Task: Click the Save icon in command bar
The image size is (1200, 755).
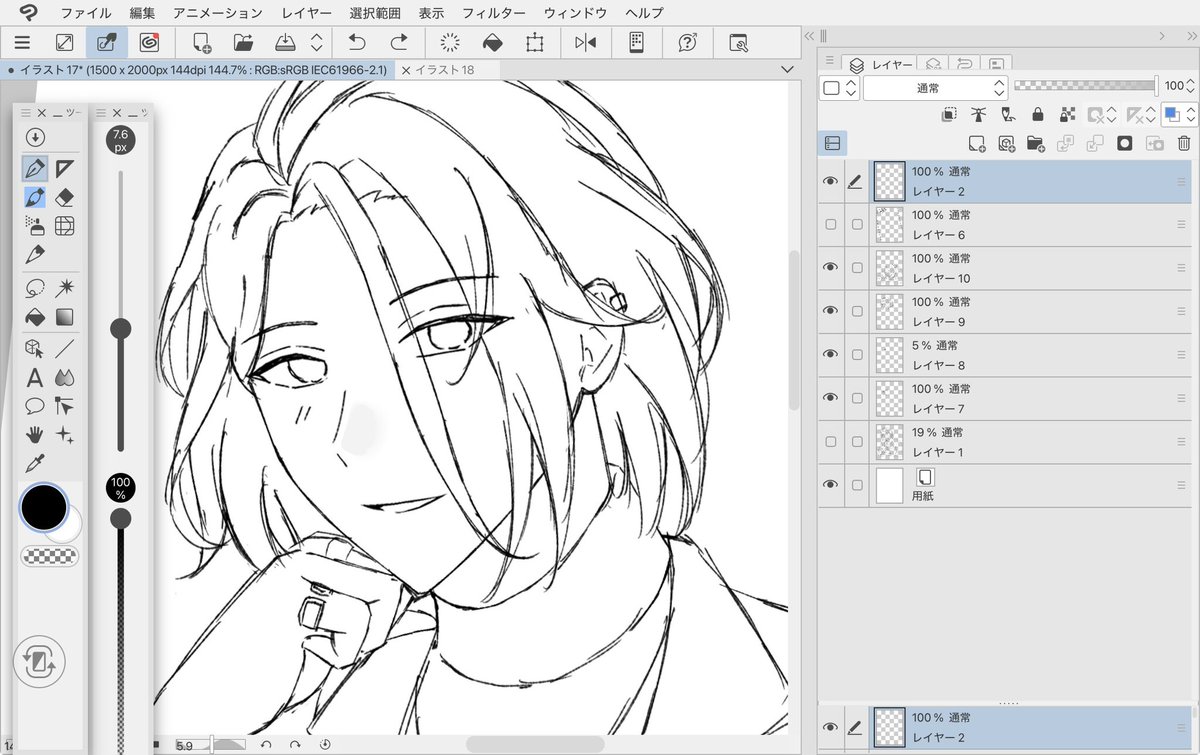Action: [284, 42]
